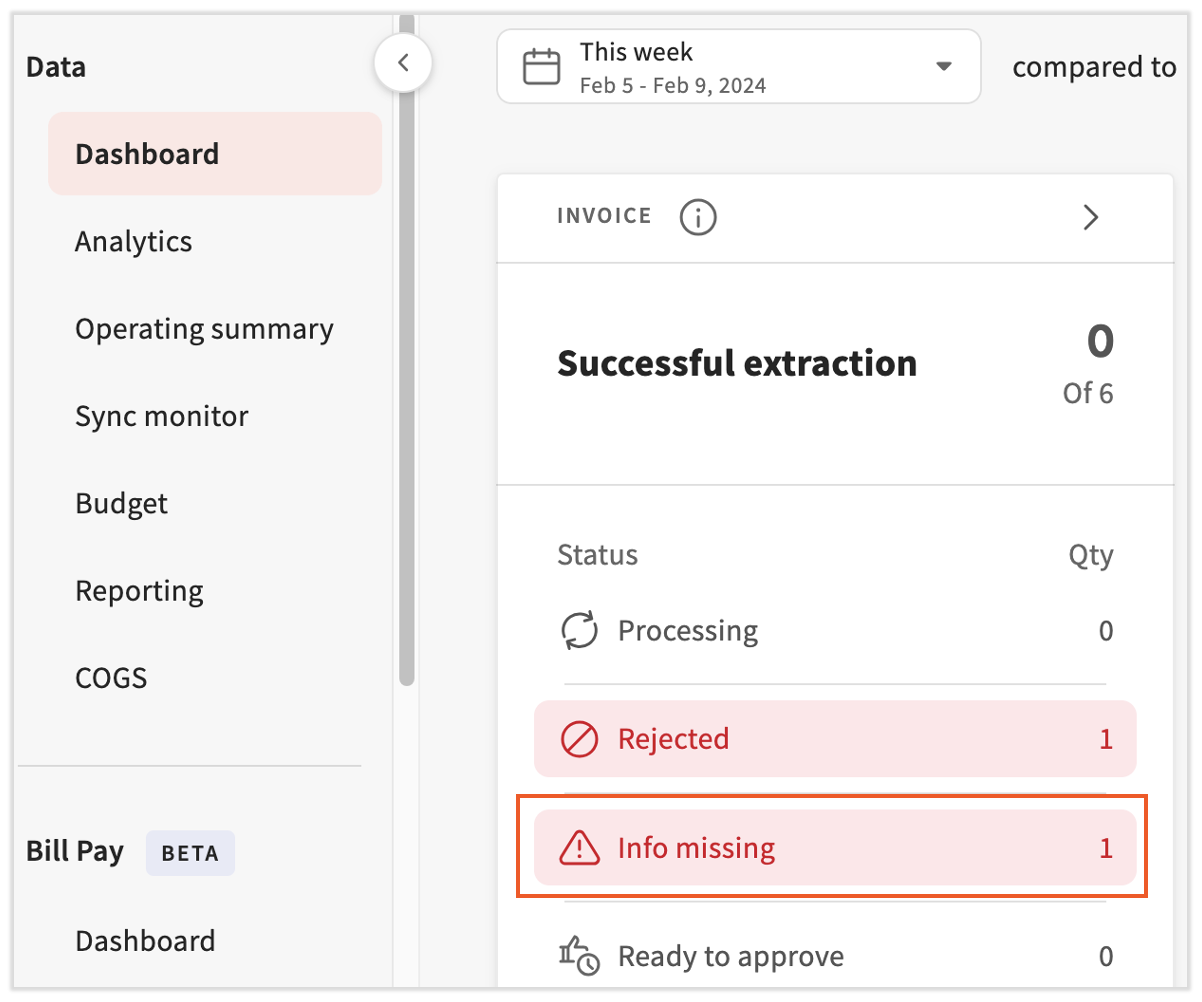This screenshot has height=1002, width=1202.
Task: Click the warning triangle on Info missing row
Action: click(x=580, y=847)
